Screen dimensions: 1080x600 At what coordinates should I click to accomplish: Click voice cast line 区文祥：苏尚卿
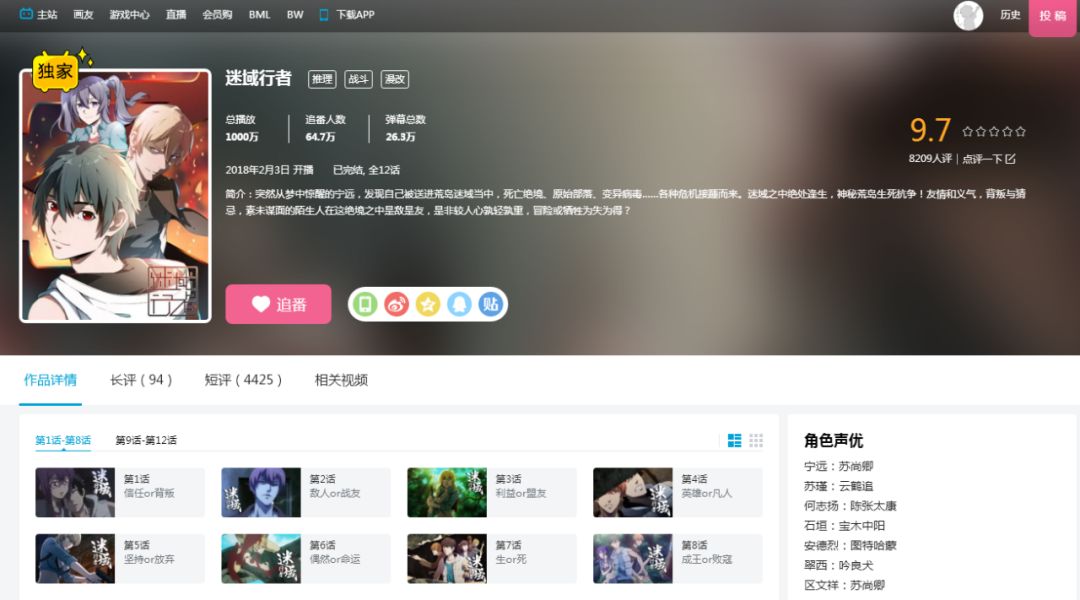click(844, 586)
